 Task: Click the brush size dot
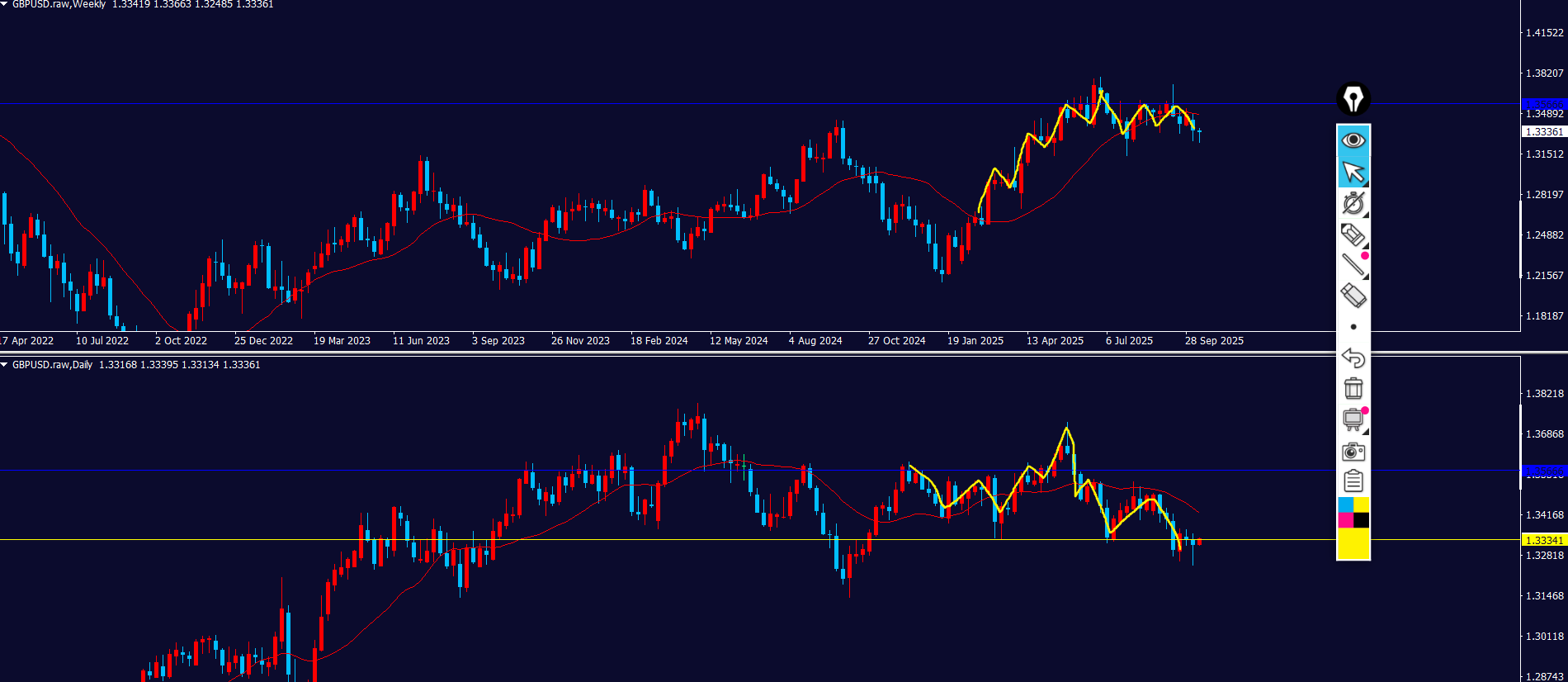1353,327
